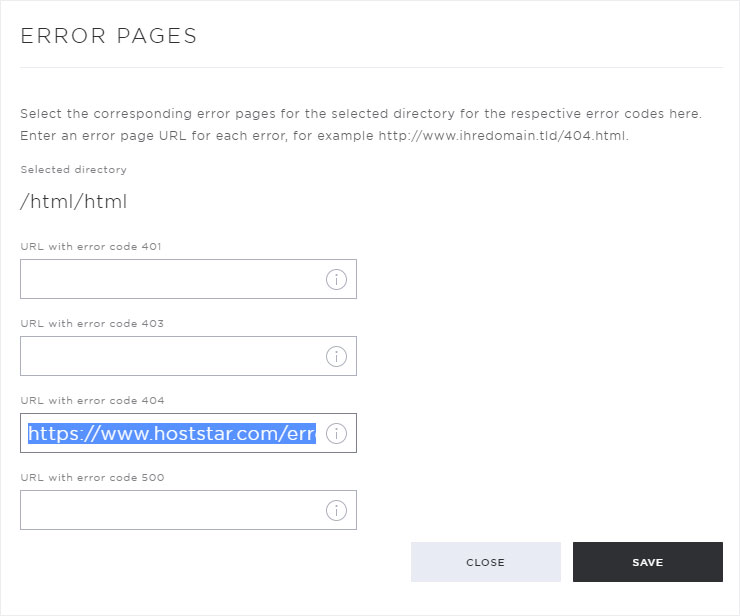Click the 'URL with error code 401' label
740x616 pixels.
(91, 246)
